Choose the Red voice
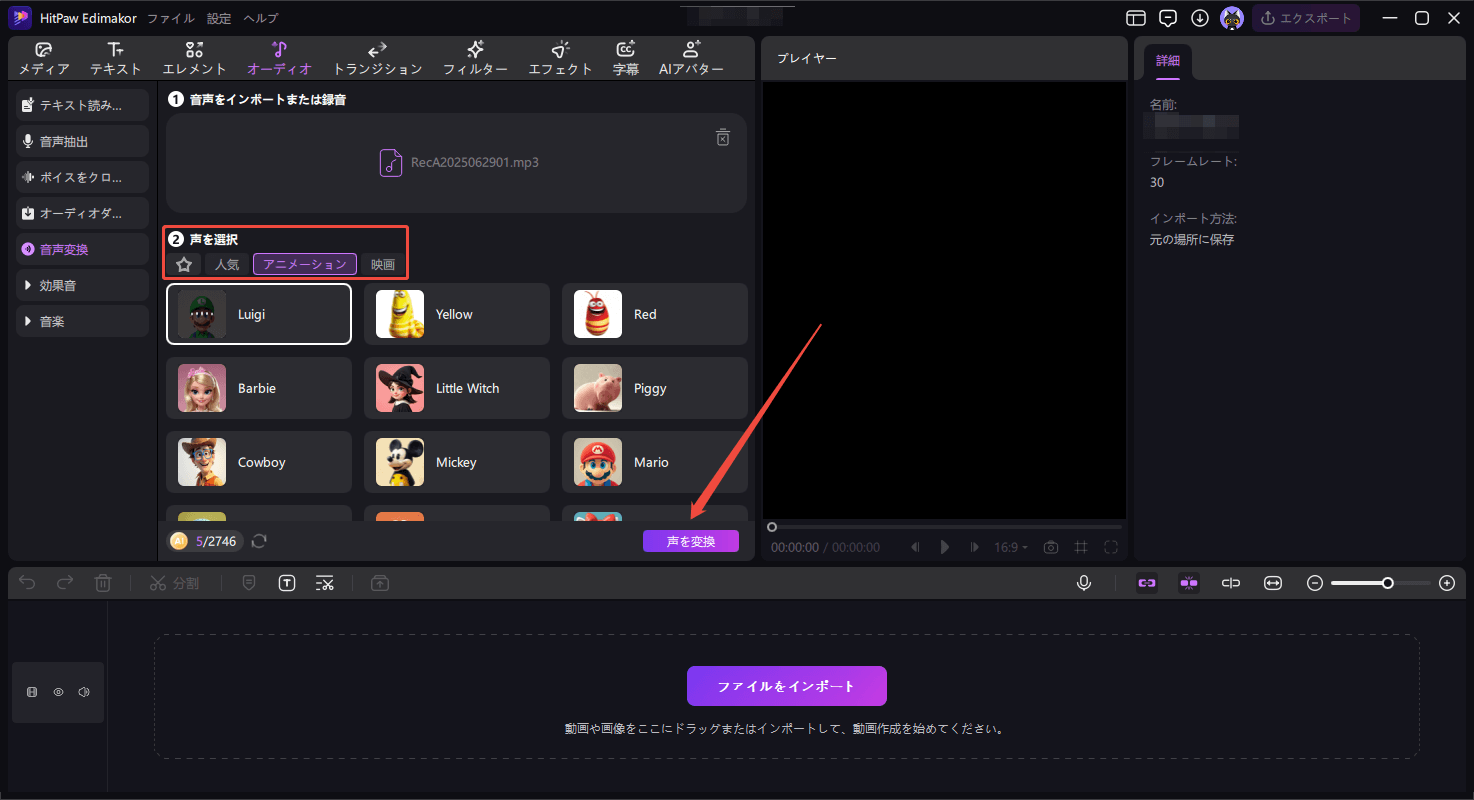Screen dimensions: 1474x800 [655, 314]
